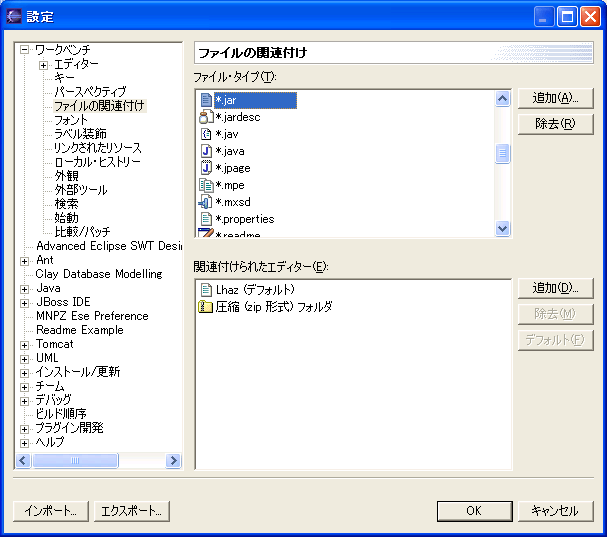Expand the Ant tree node
The image size is (607, 537).
(x=24, y=261)
